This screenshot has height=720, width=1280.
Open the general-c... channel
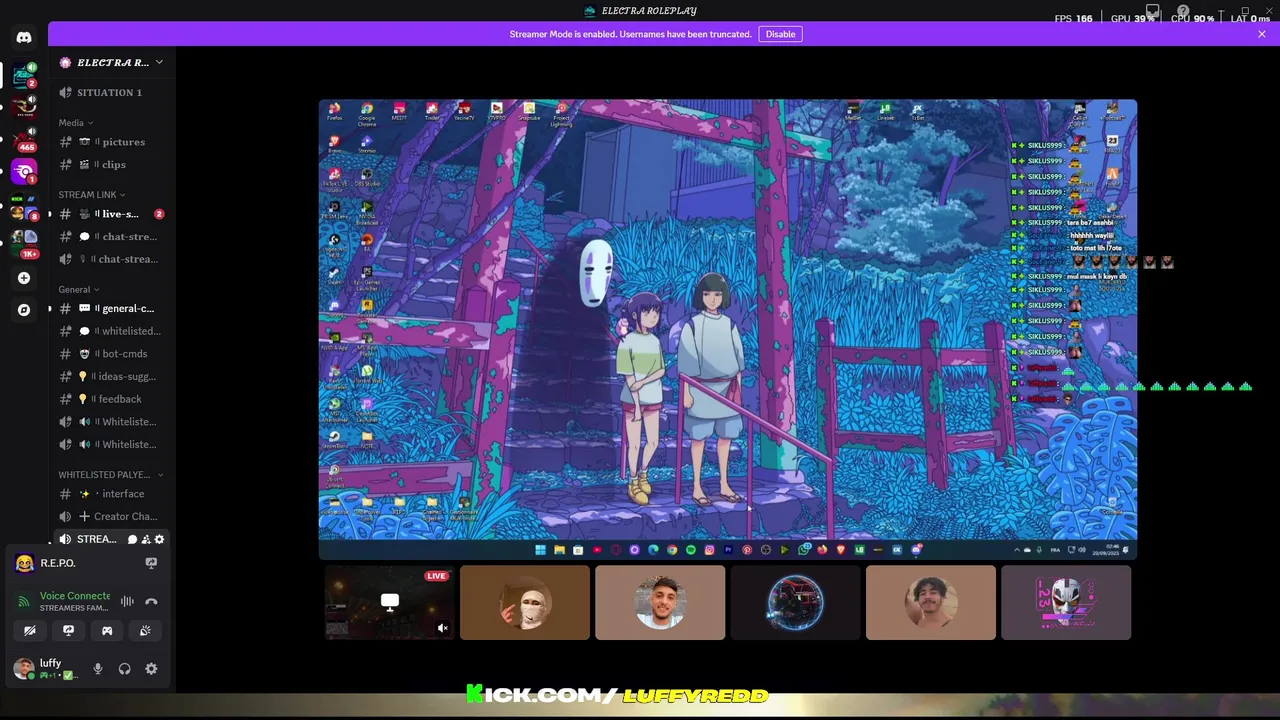[112, 309]
